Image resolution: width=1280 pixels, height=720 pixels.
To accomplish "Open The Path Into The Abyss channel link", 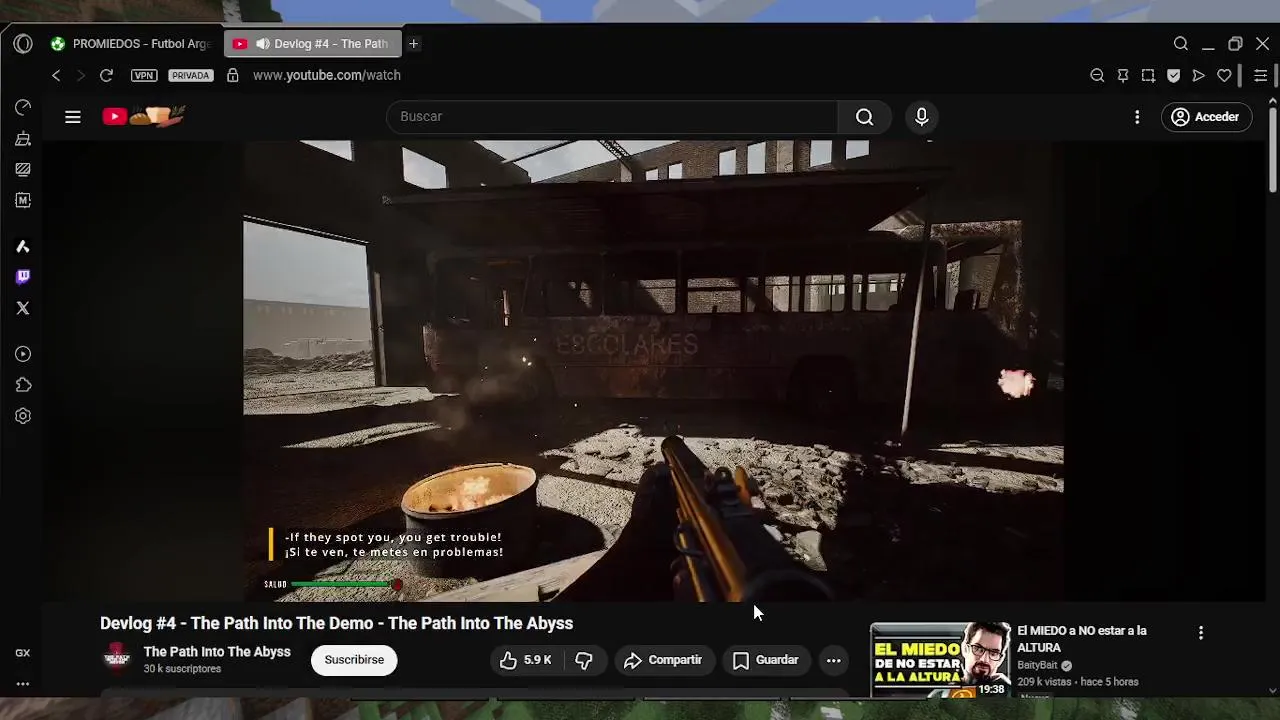I will [x=217, y=652].
